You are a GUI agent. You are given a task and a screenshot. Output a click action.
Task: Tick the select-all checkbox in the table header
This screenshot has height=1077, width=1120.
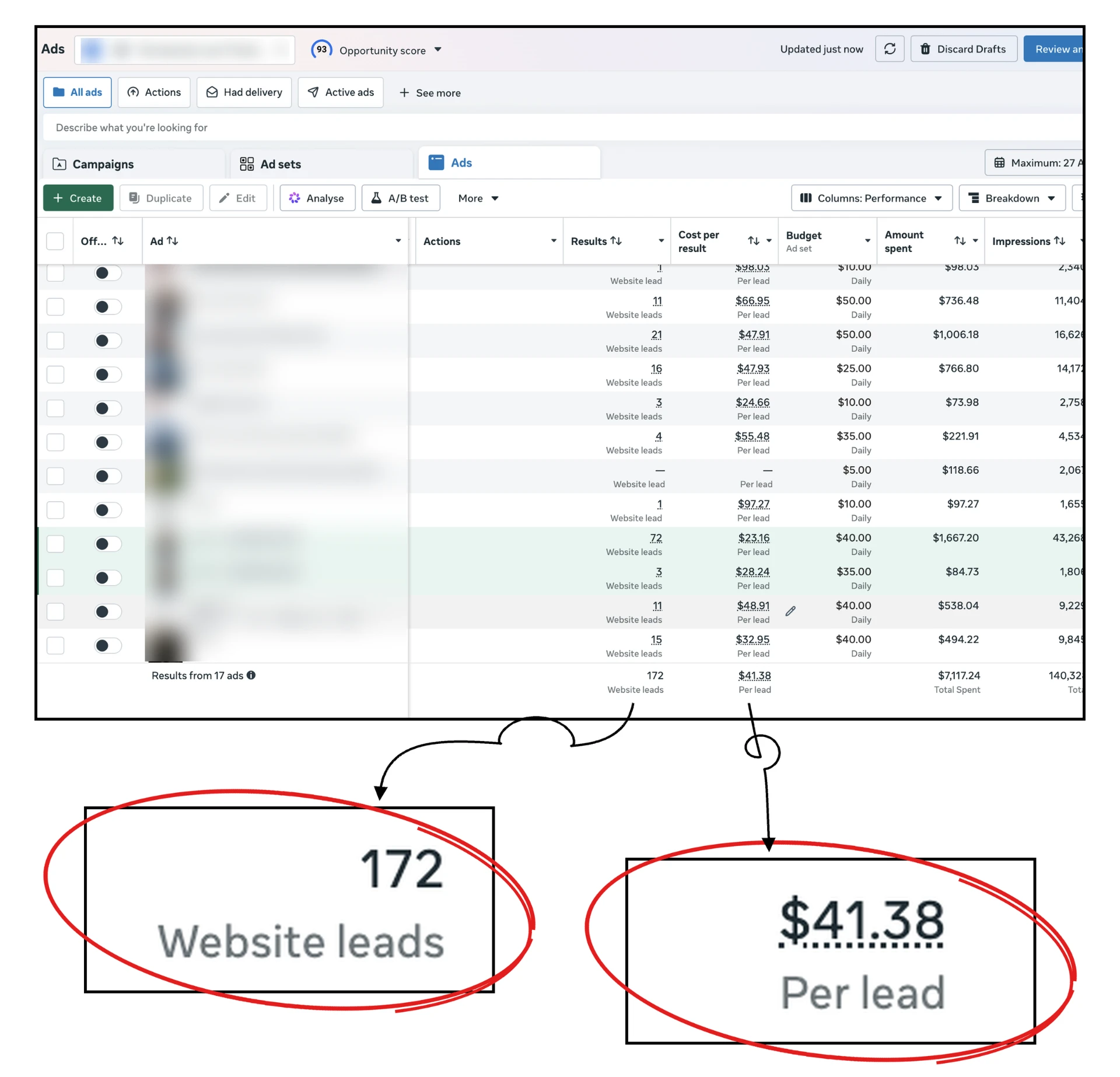coord(55,241)
